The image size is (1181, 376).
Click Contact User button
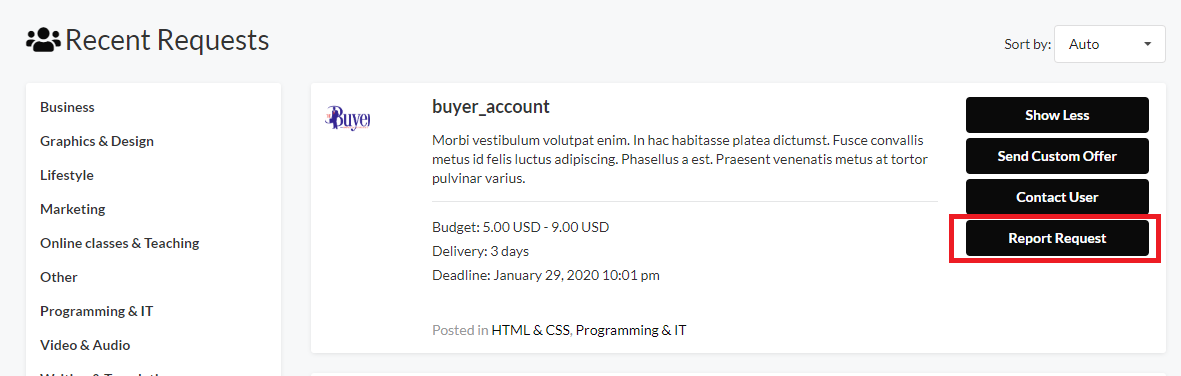point(1057,197)
